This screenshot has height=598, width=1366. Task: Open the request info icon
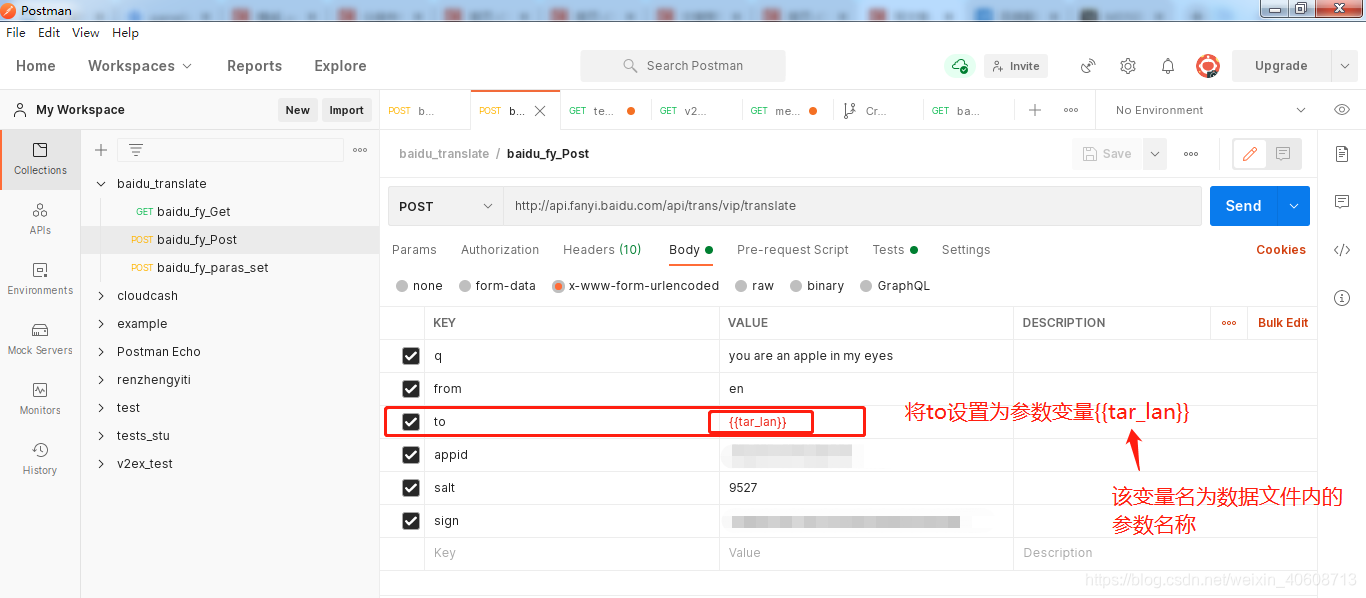(1342, 298)
